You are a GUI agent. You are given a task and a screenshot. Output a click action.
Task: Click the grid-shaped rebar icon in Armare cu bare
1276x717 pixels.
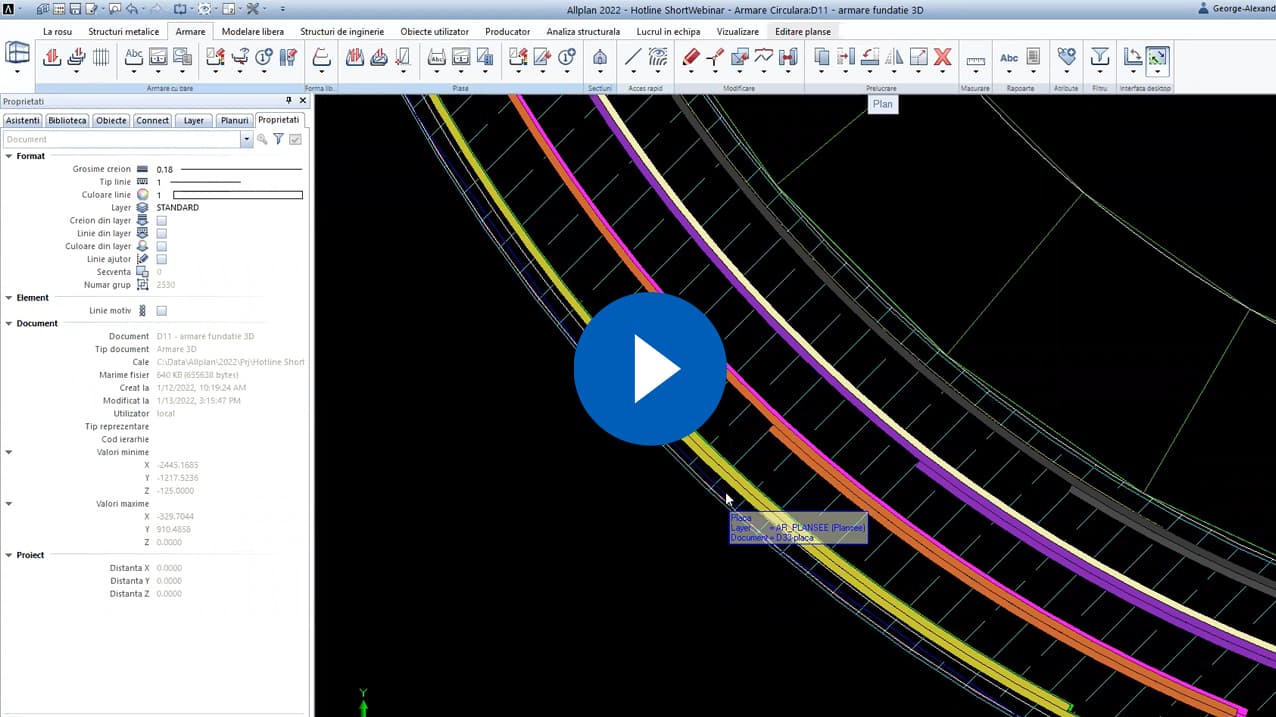(101, 58)
